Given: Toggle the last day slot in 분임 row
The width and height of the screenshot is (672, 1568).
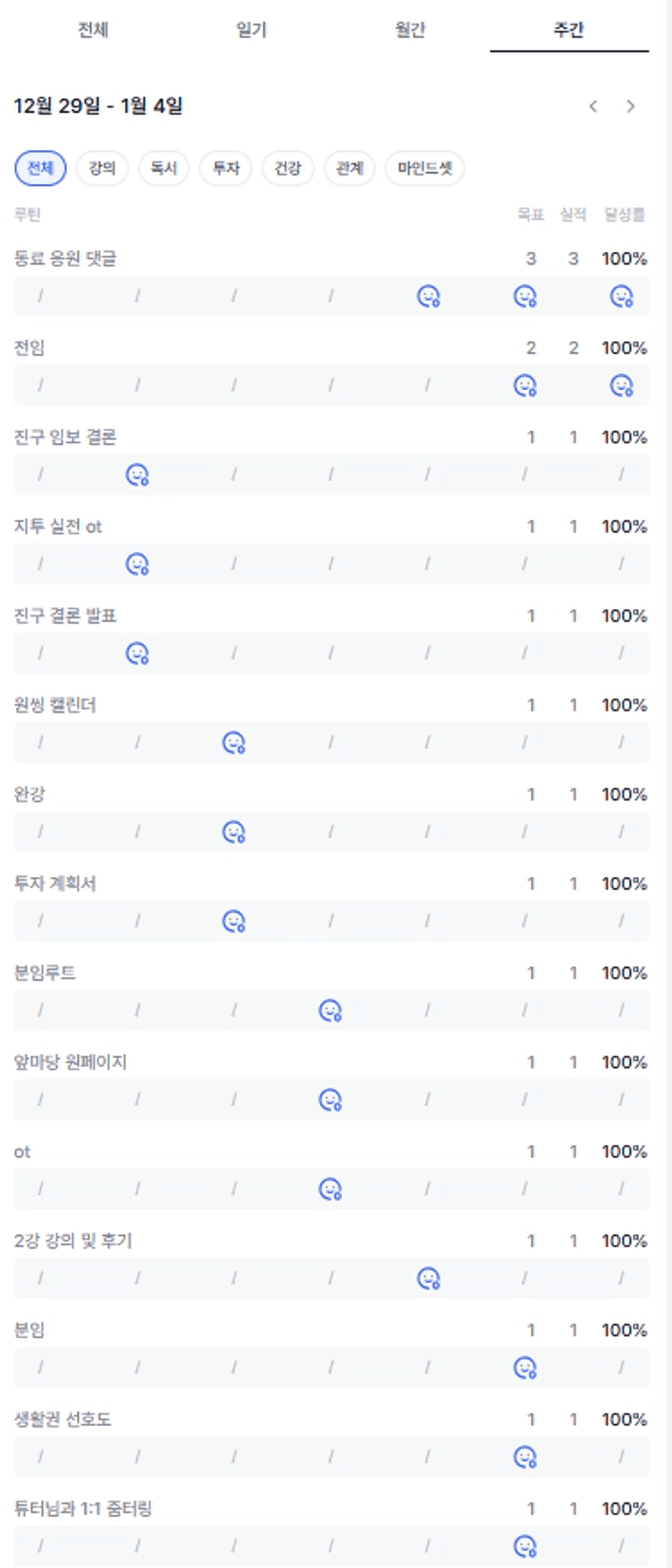Looking at the screenshot, I should (622, 1368).
